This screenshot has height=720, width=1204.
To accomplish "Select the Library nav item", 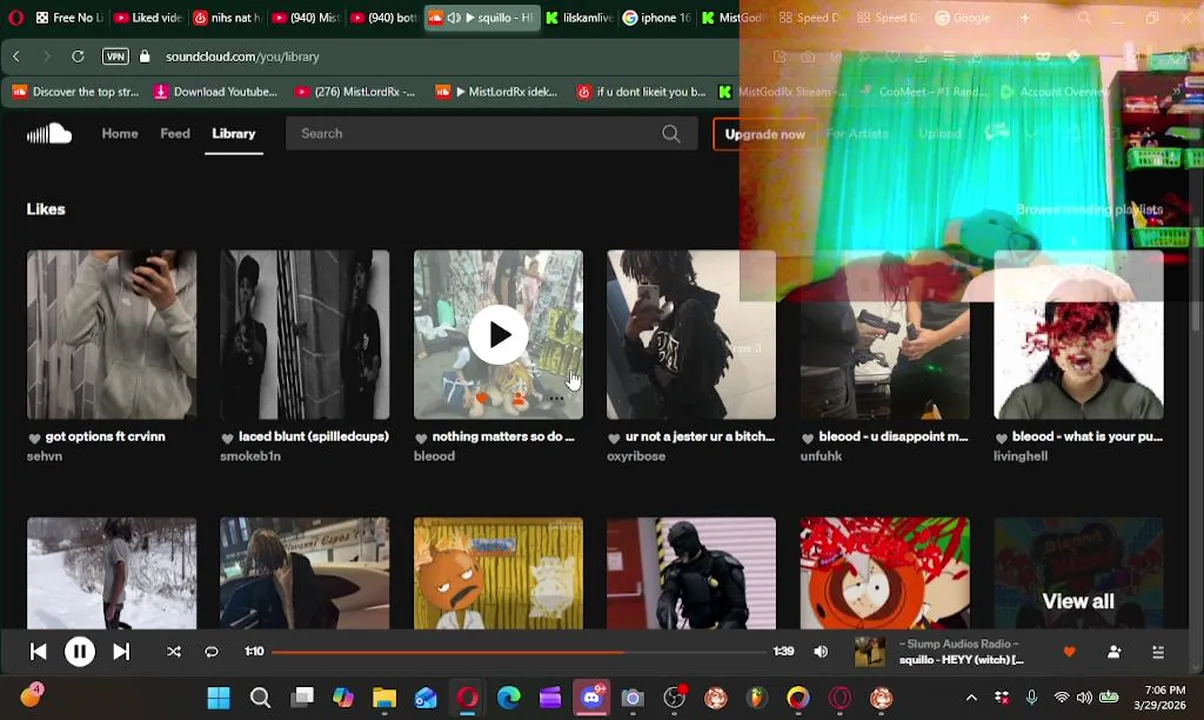I will point(233,133).
